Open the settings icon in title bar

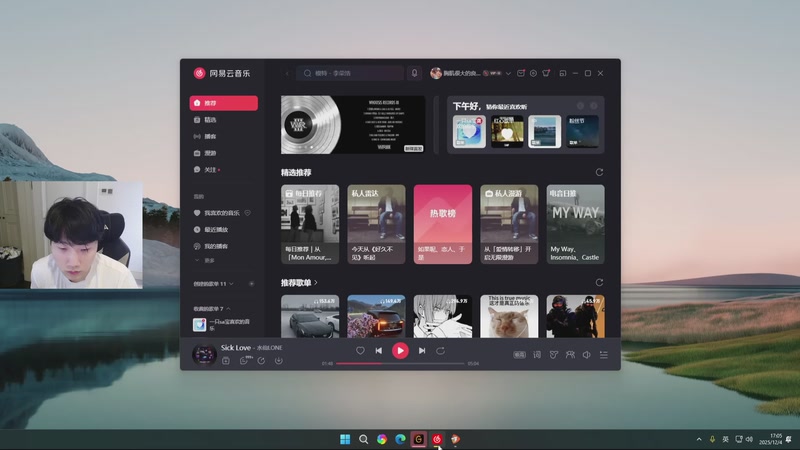click(x=533, y=73)
